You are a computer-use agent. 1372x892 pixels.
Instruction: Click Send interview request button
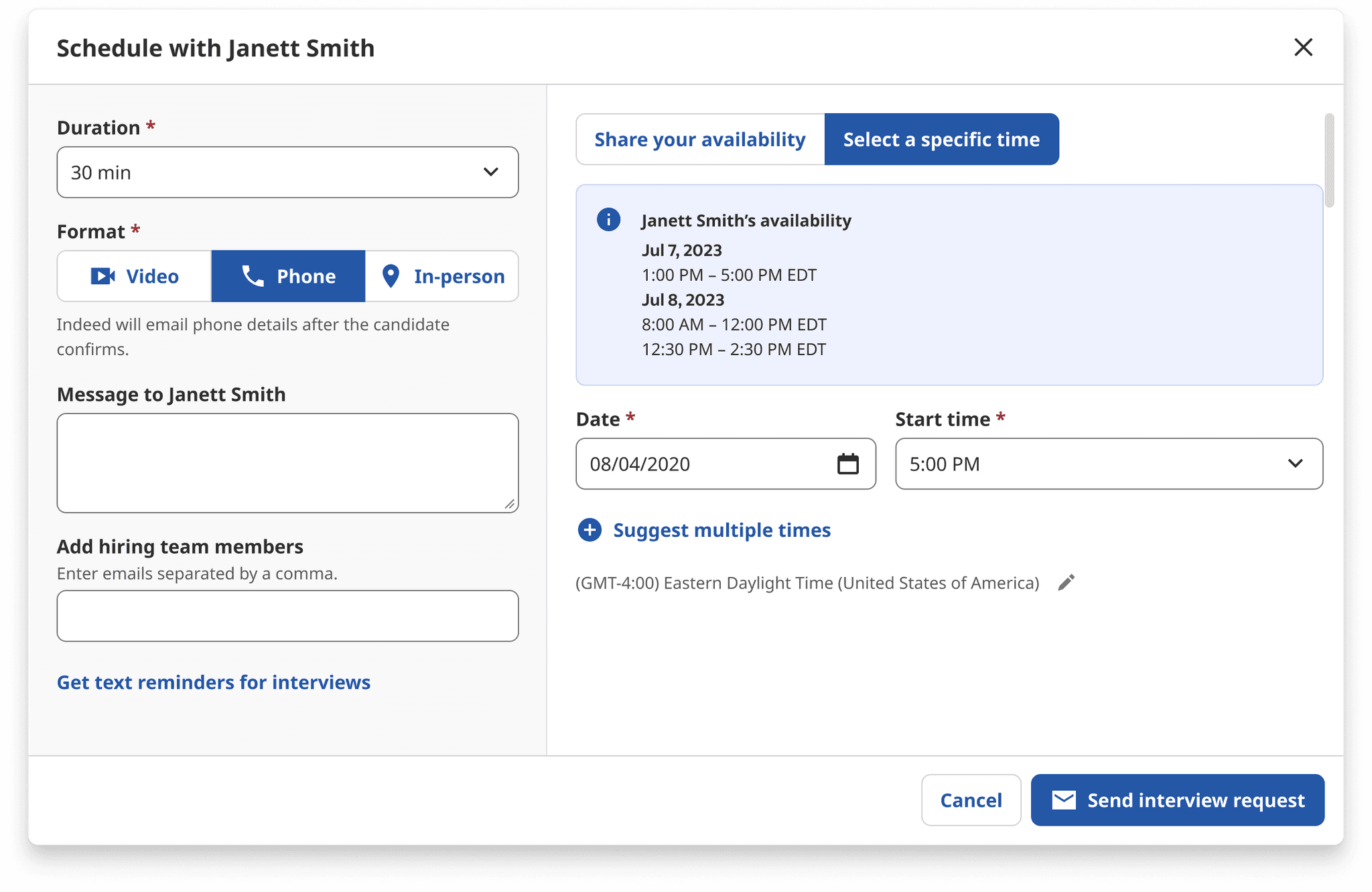(x=1177, y=800)
